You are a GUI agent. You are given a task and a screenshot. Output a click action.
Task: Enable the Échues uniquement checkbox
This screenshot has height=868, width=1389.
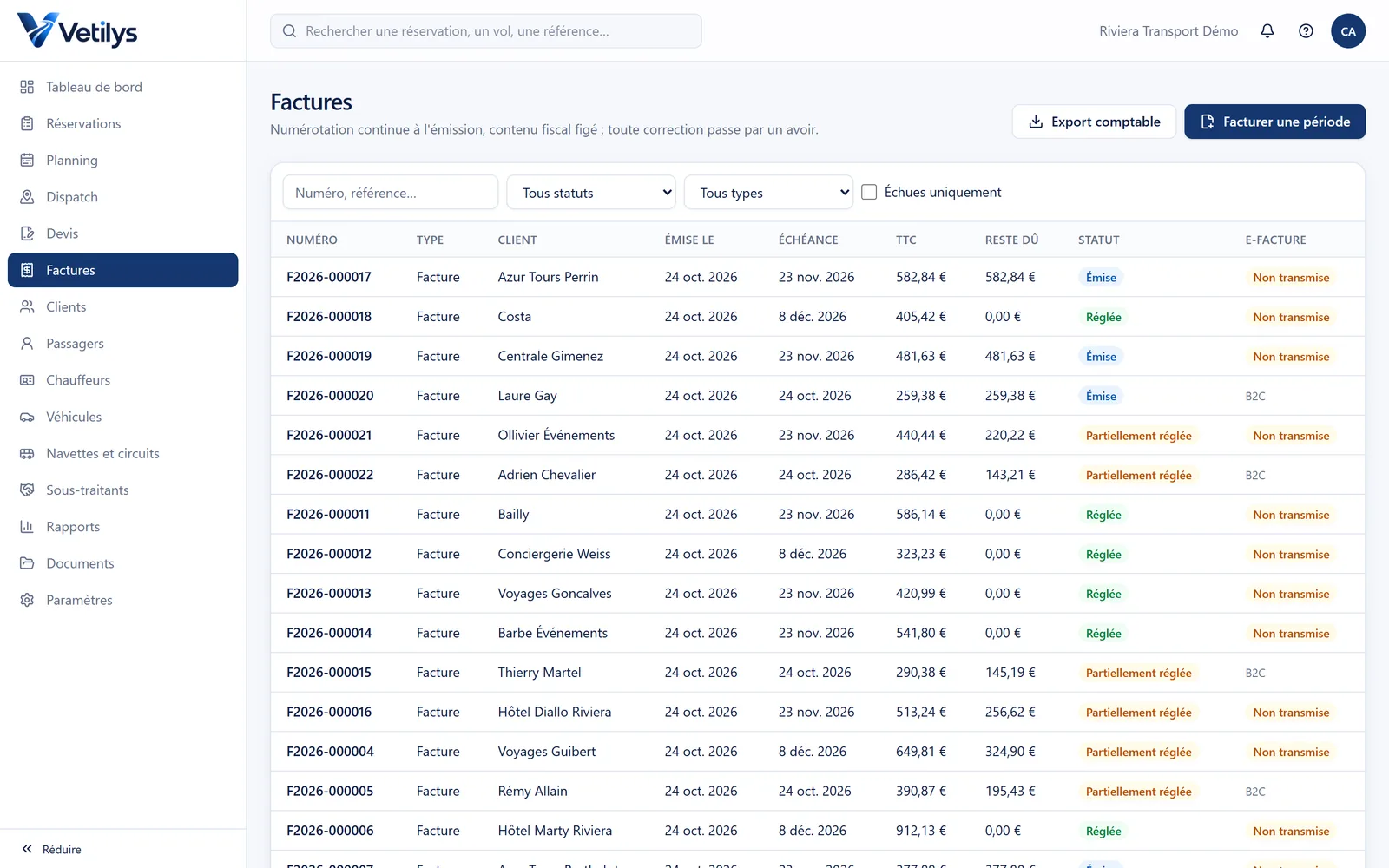pyautogui.click(x=869, y=192)
